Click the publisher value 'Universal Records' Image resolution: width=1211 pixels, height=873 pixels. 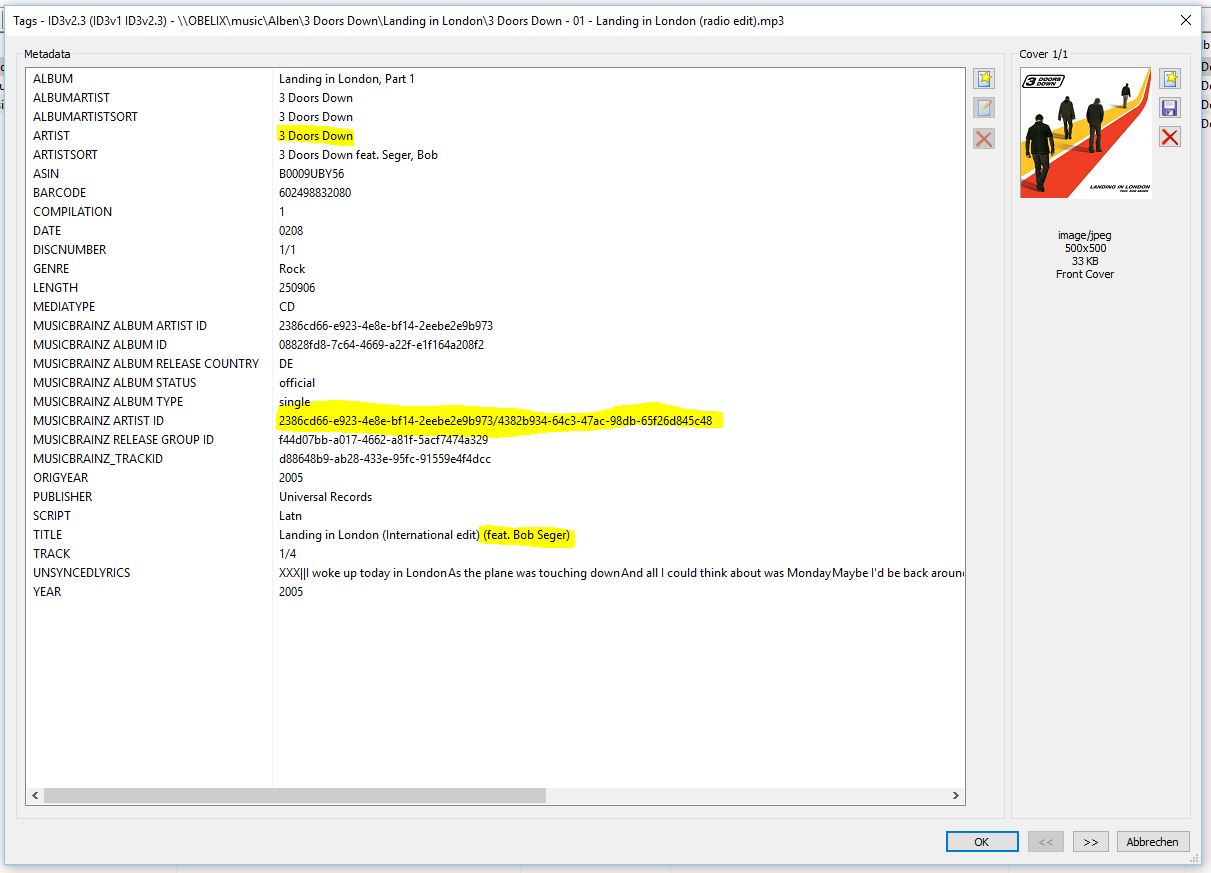(325, 497)
